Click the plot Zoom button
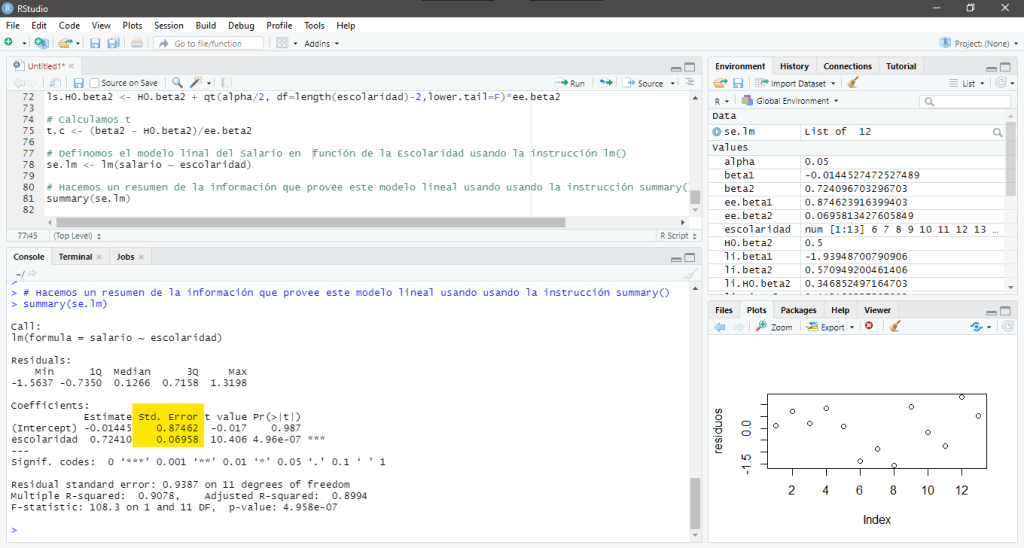Viewport: 1024px width, 548px height. 774,327
